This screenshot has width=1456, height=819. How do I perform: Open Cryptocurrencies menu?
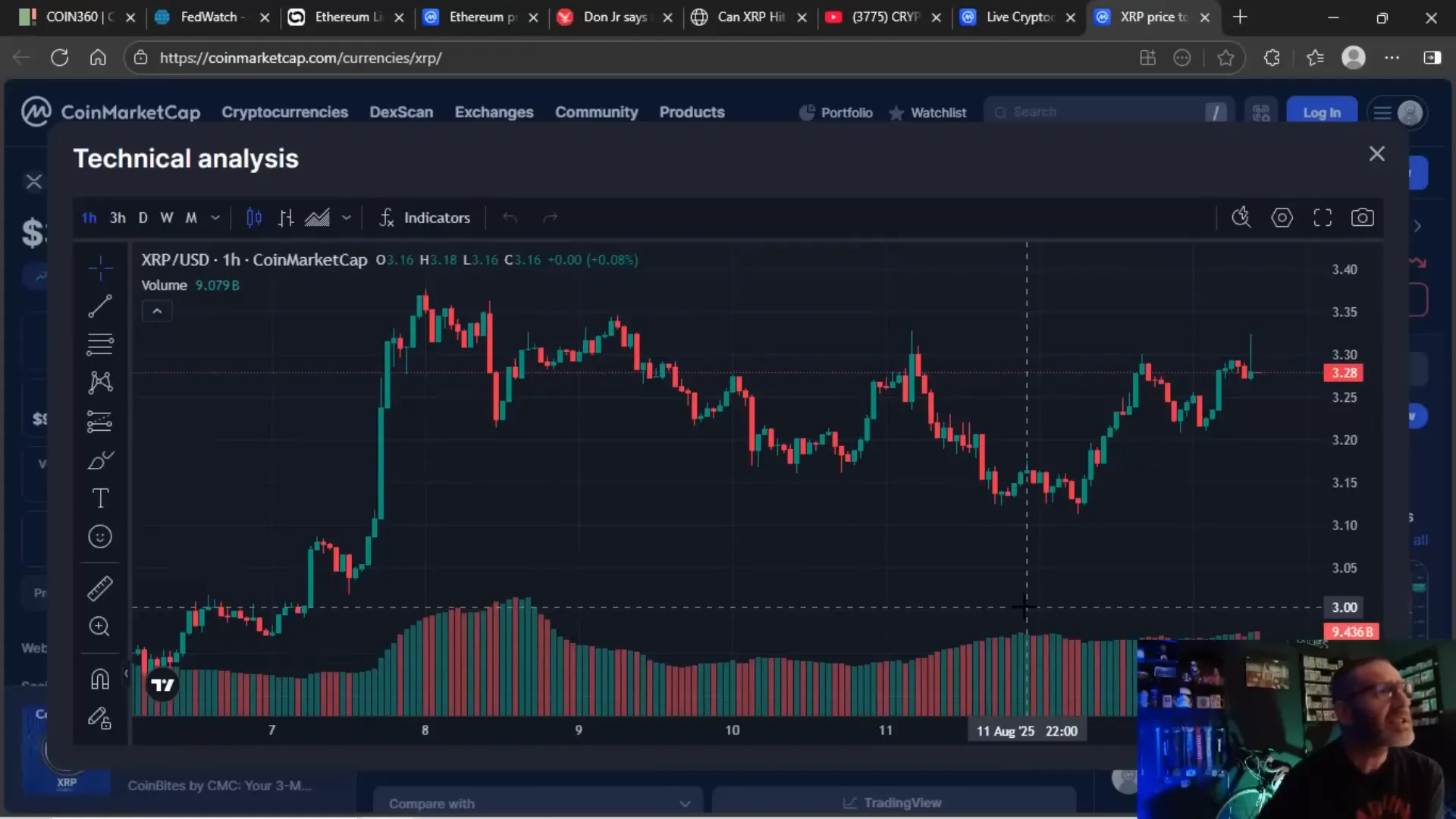tap(284, 112)
